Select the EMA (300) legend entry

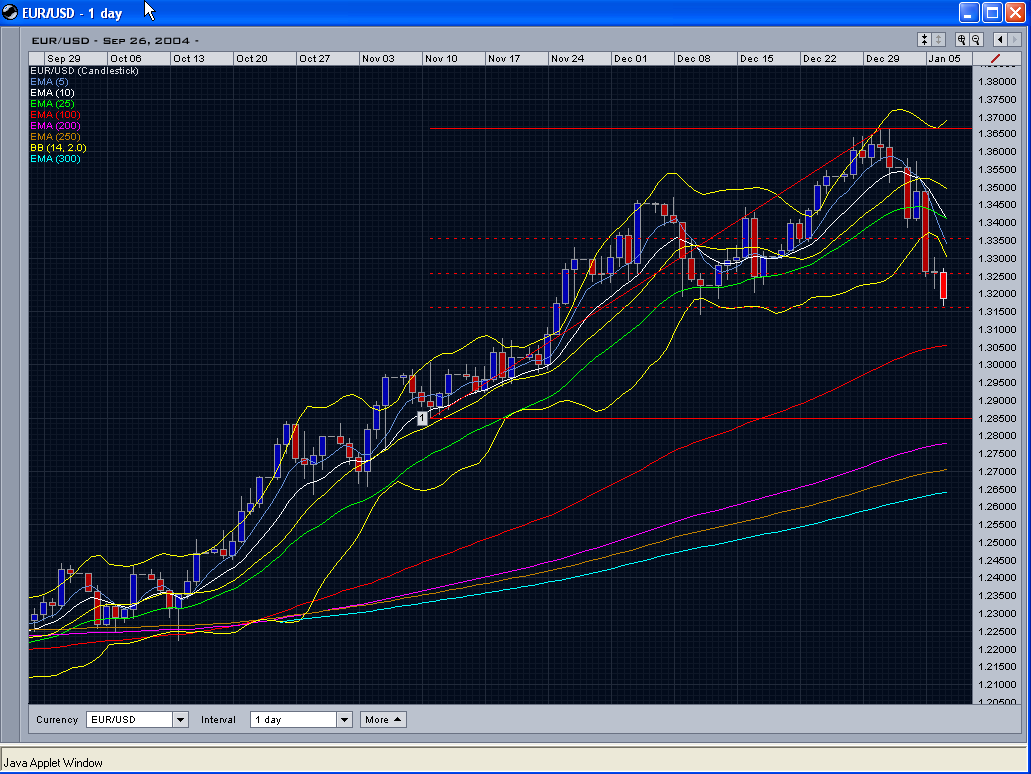click(x=55, y=158)
